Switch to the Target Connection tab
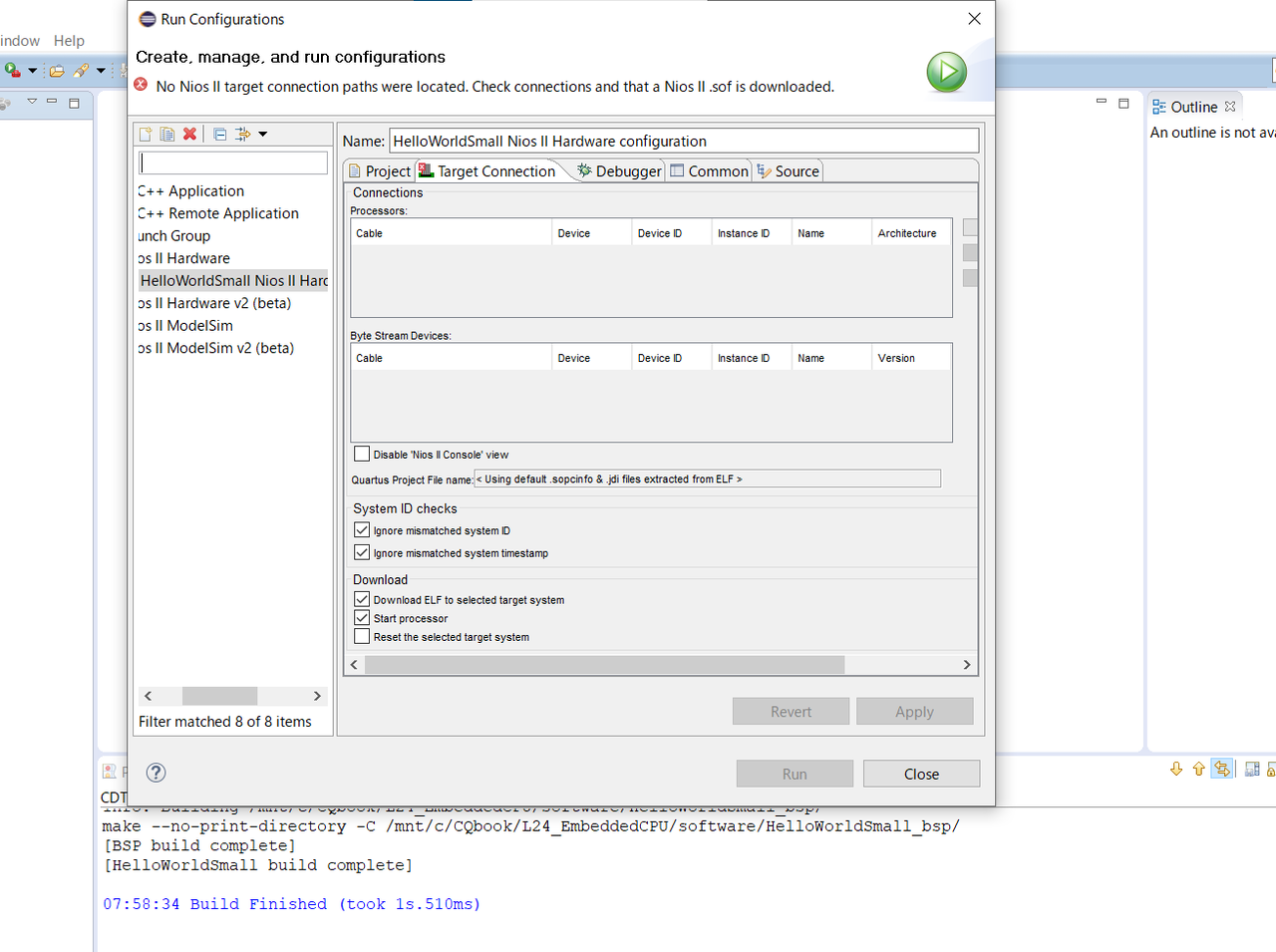 click(x=487, y=171)
